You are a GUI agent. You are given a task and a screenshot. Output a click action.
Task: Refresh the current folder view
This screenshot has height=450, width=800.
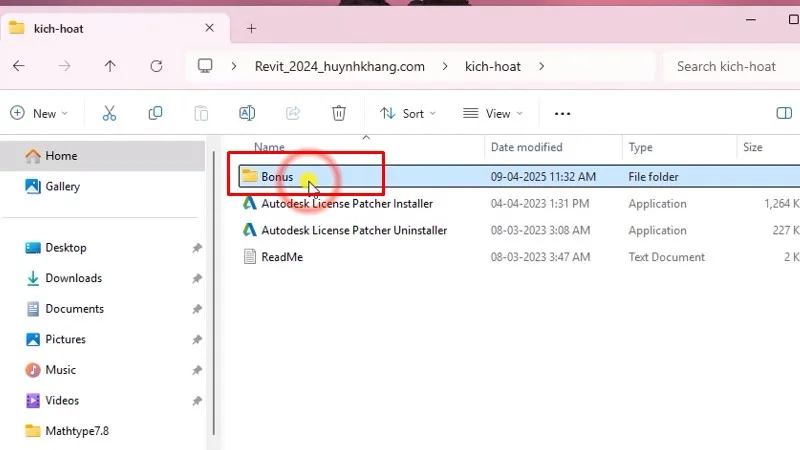(x=156, y=66)
